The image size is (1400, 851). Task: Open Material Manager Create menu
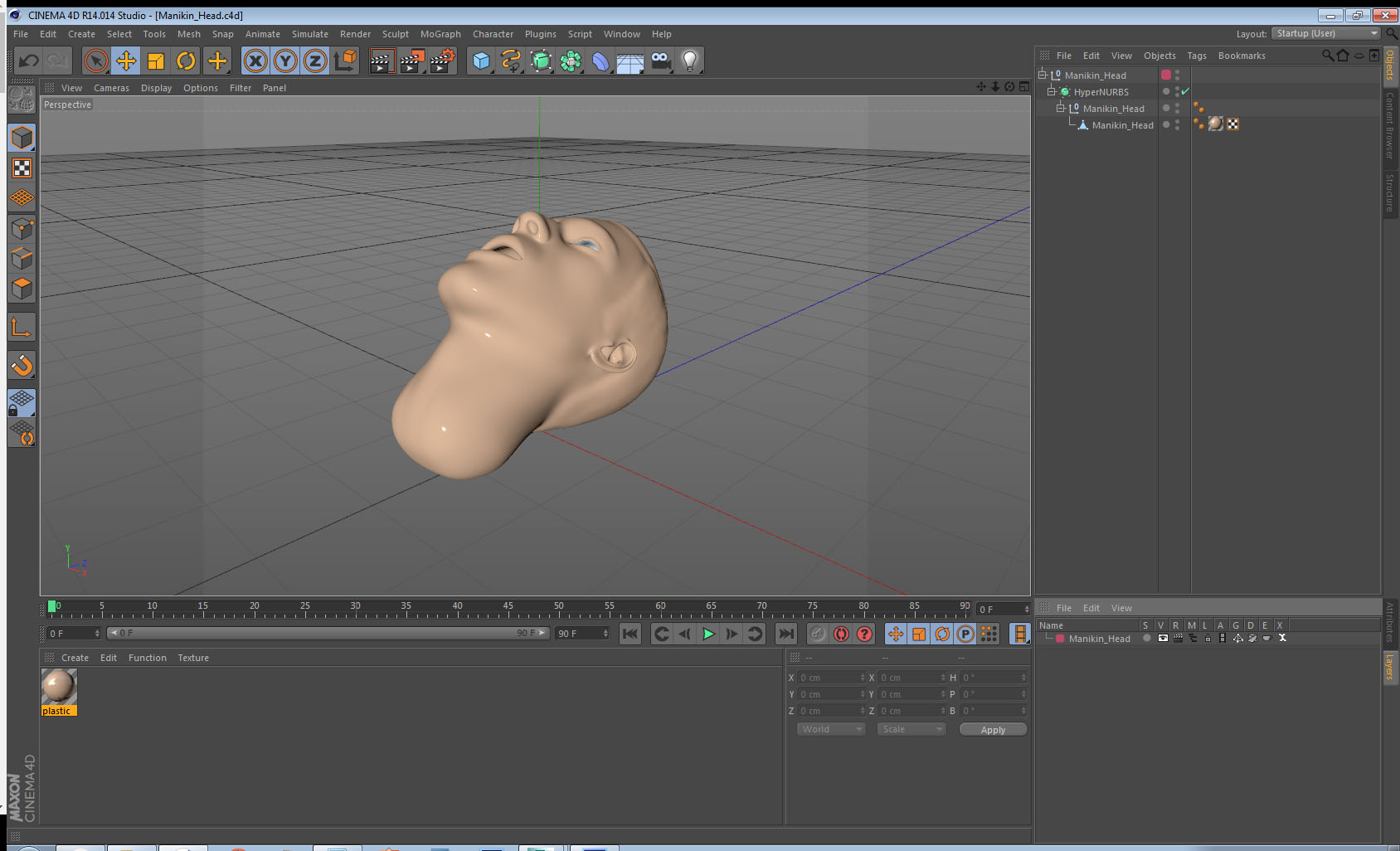pos(75,658)
